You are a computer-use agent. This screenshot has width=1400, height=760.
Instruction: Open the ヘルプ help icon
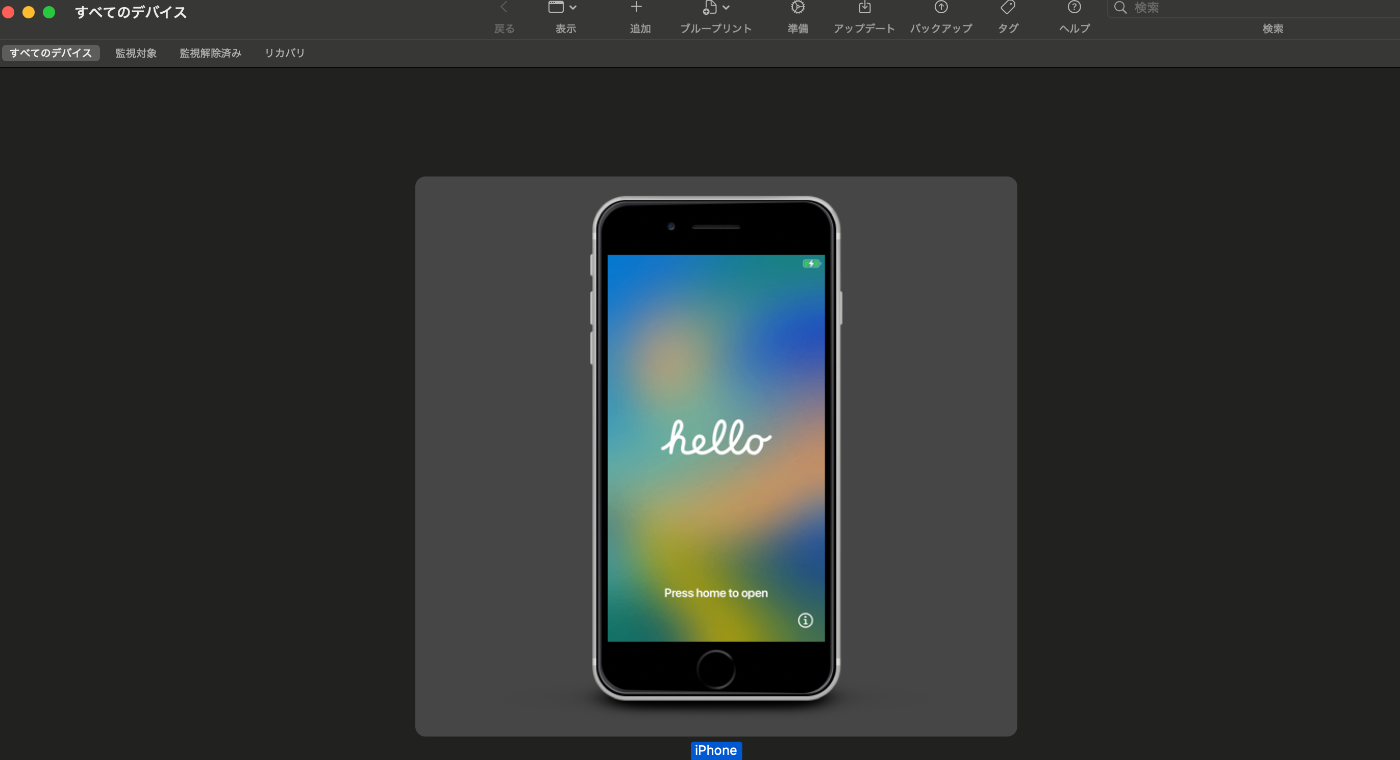pyautogui.click(x=1074, y=7)
